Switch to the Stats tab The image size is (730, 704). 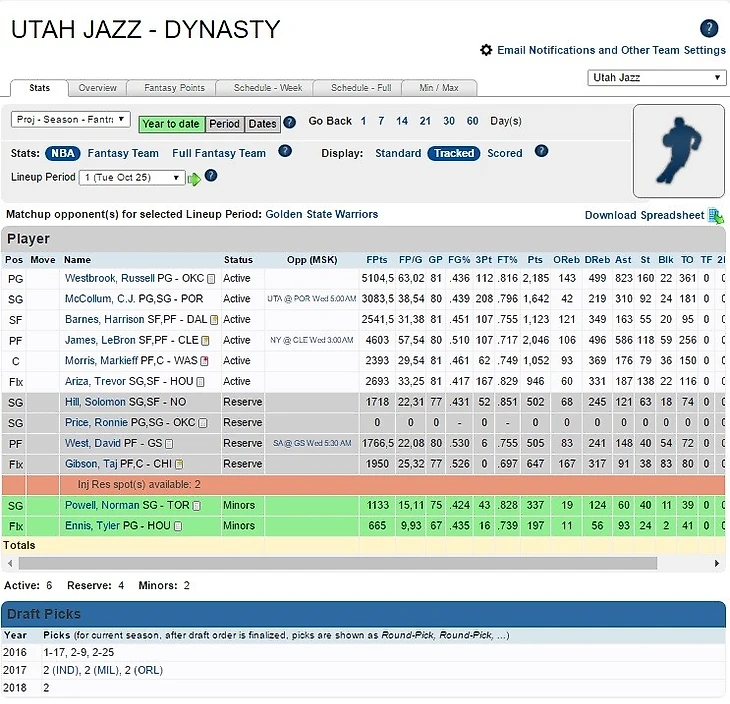tap(39, 88)
